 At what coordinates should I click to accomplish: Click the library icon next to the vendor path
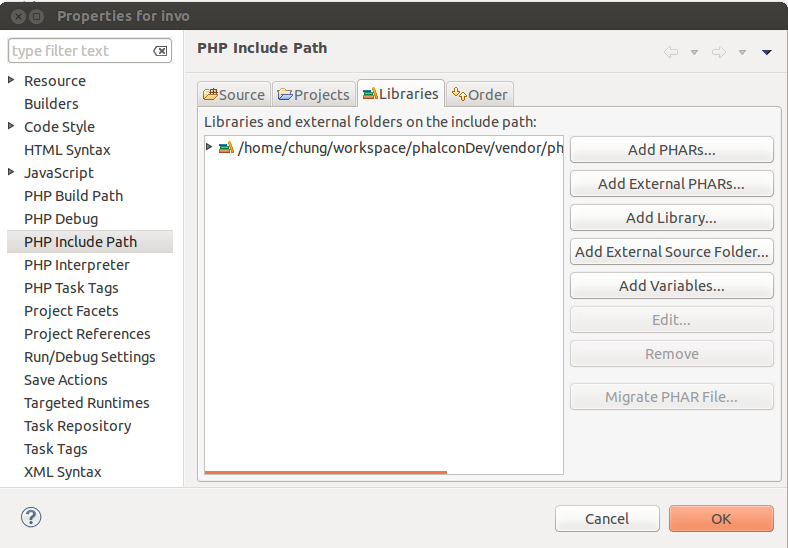click(226, 147)
